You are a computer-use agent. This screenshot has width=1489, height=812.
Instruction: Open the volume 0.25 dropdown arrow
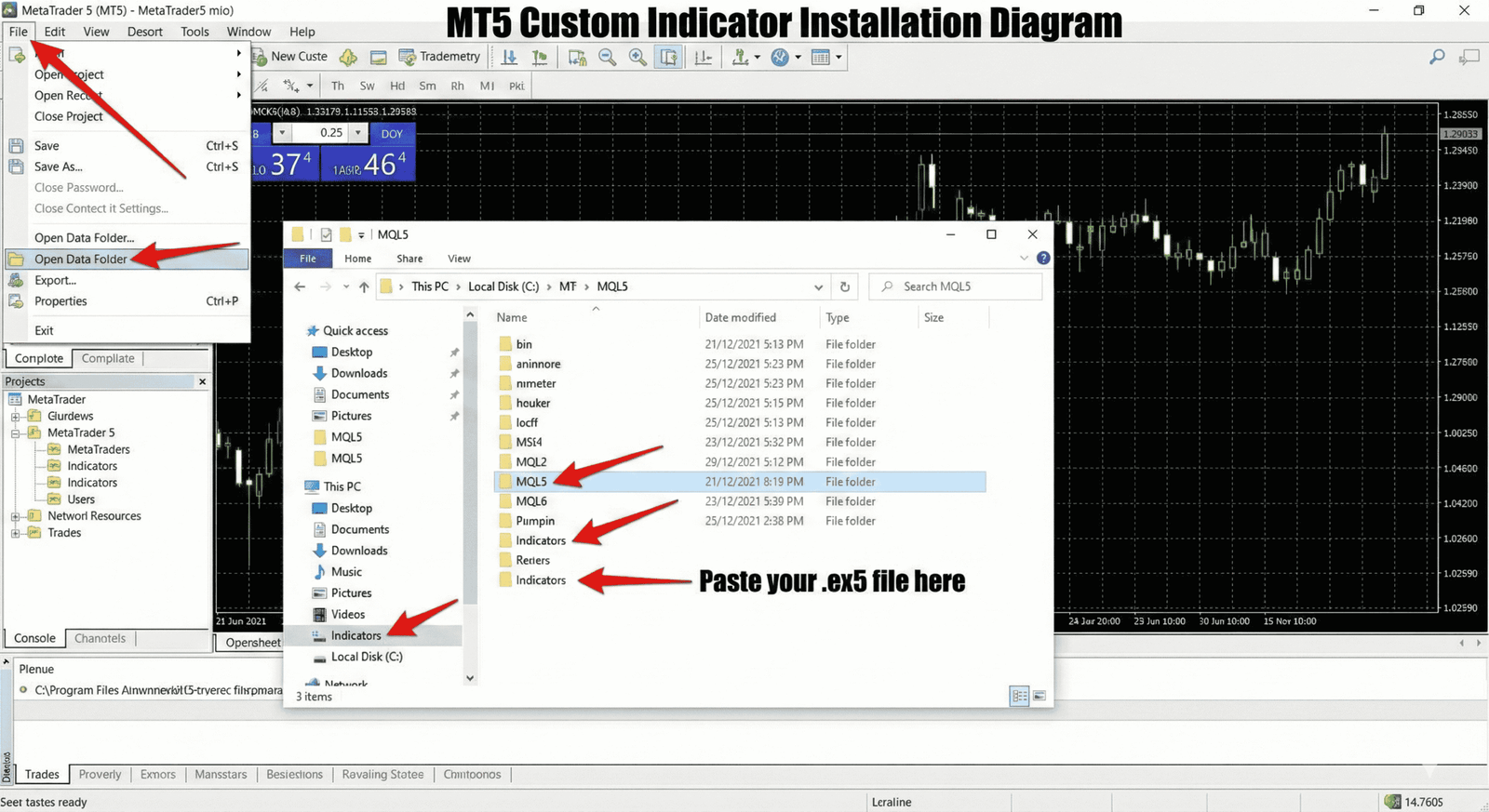tap(358, 133)
